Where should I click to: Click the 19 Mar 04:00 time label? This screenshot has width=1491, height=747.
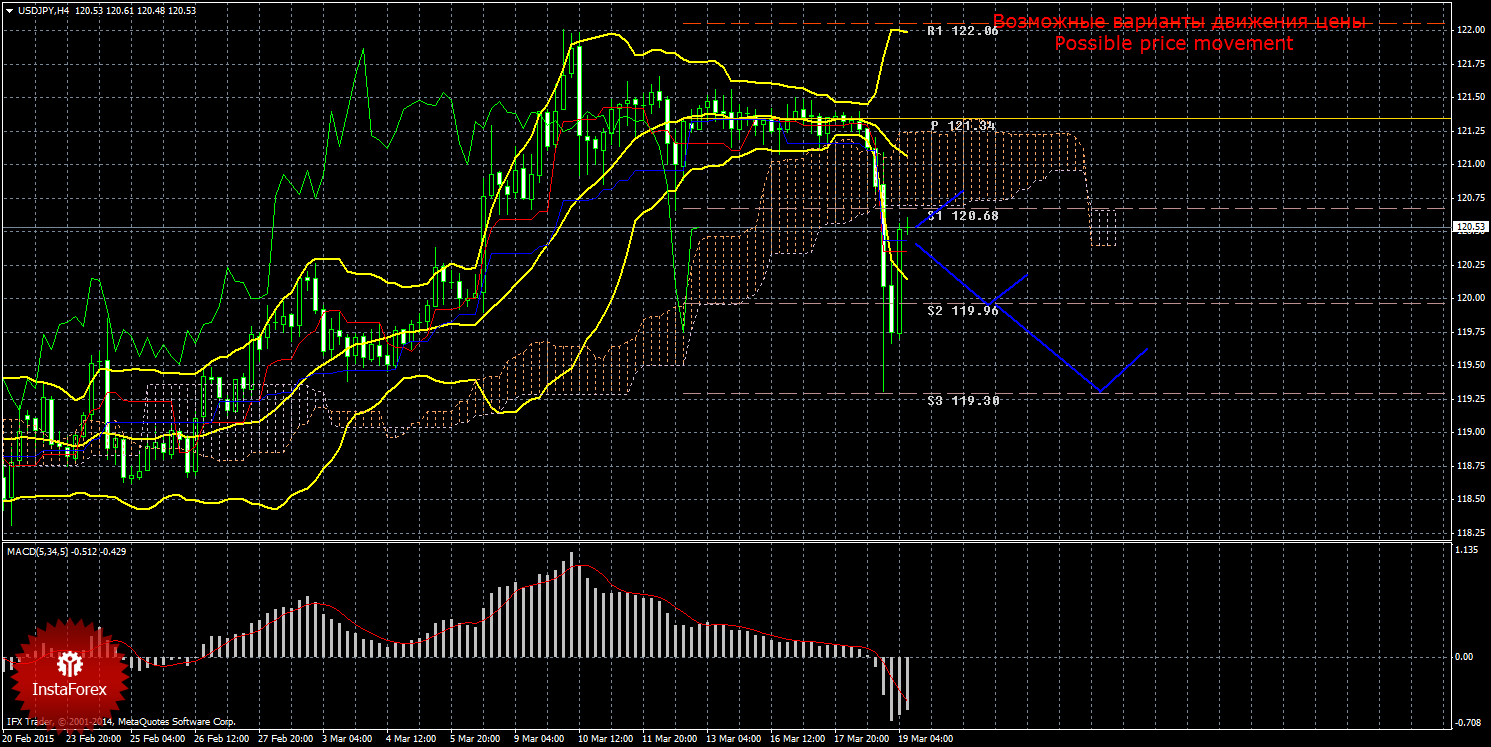click(x=923, y=739)
